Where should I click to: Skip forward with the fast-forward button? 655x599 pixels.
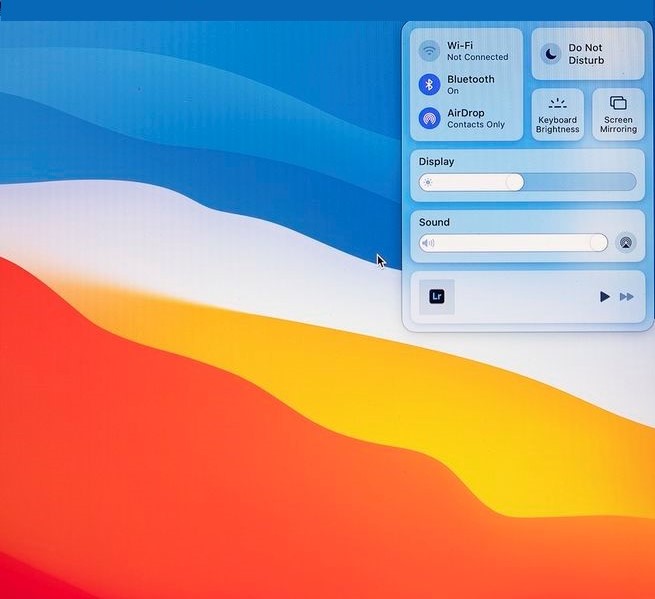point(627,297)
